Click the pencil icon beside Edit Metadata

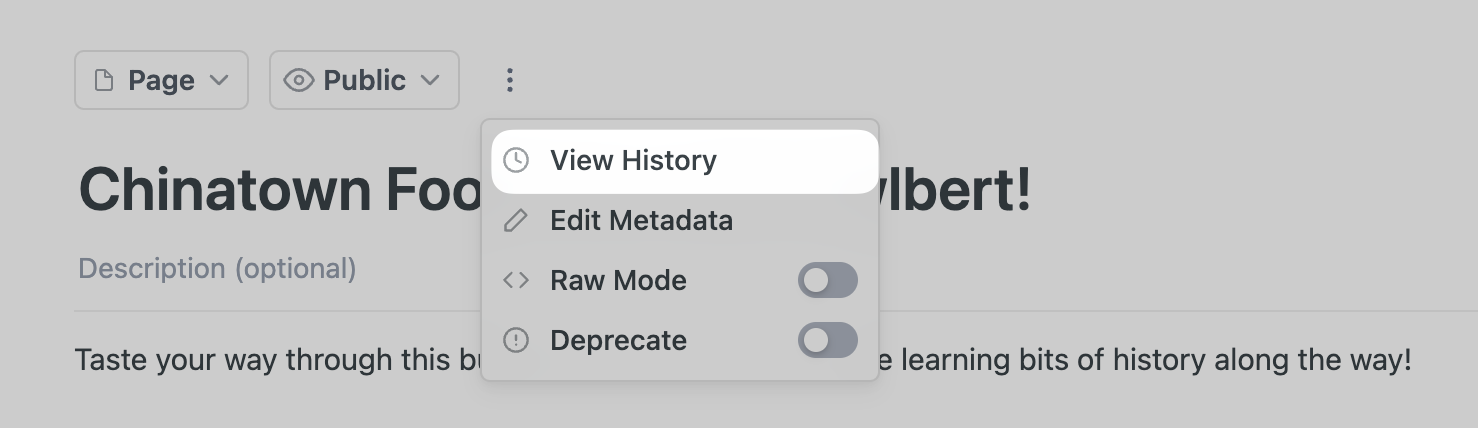pos(516,220)
